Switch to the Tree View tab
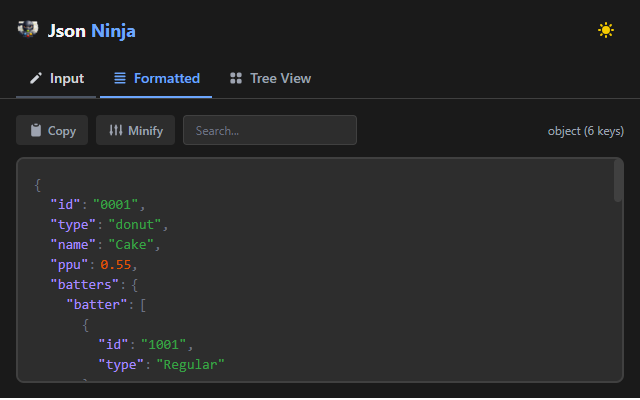Image resolution: width=640 pixels, height=400 pixels. 270,78
